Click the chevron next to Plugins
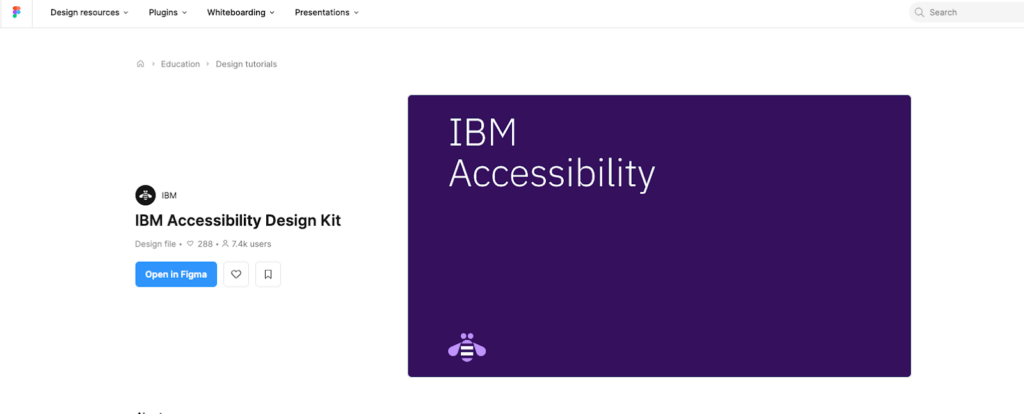1024x414 pixels. pyautogui.click(x=185, y=12)
